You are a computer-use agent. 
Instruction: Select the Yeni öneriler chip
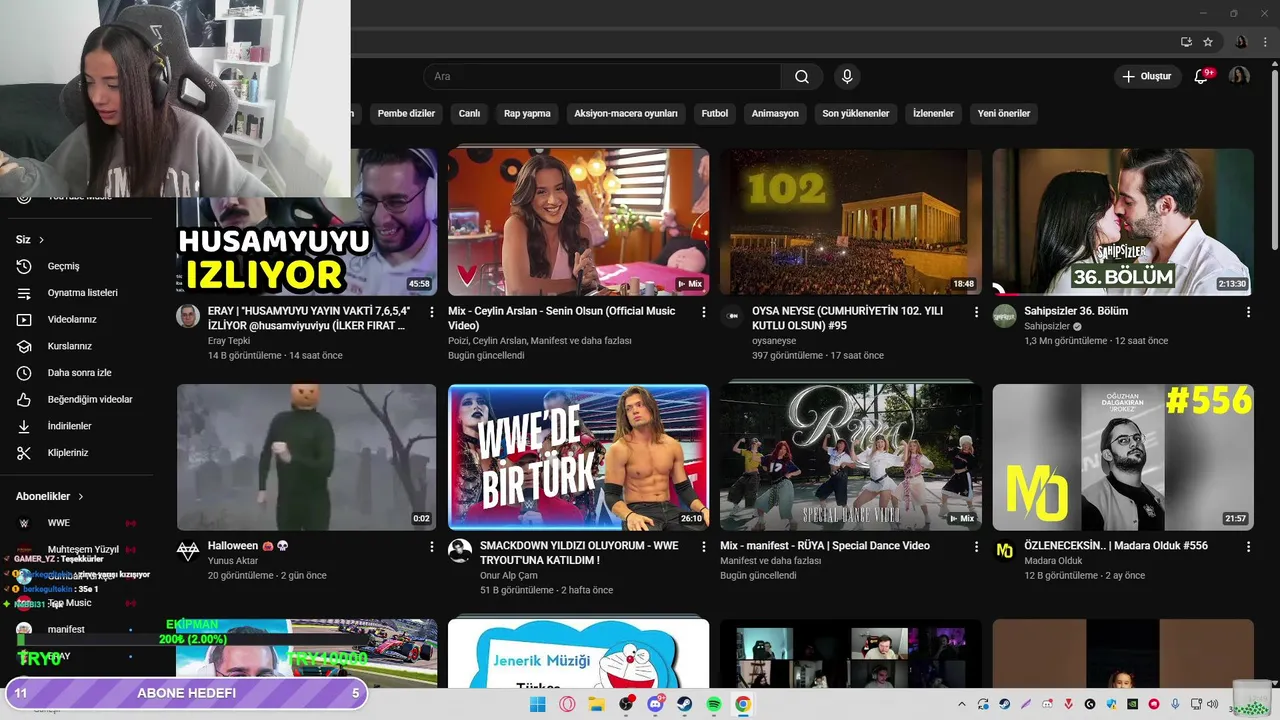pos(1004,113)
